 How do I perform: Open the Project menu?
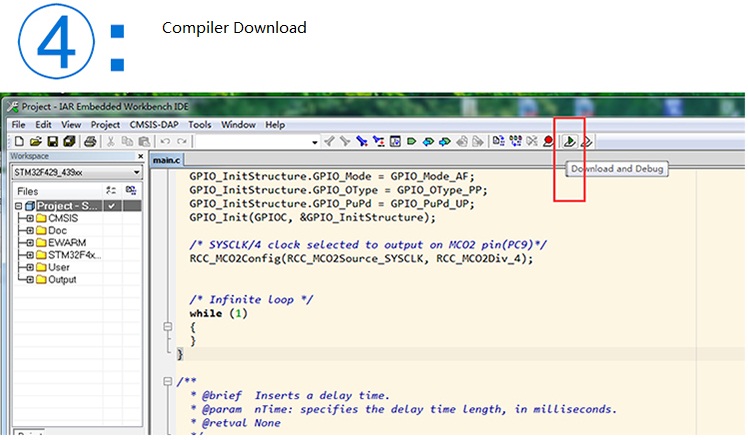[105, 125]
